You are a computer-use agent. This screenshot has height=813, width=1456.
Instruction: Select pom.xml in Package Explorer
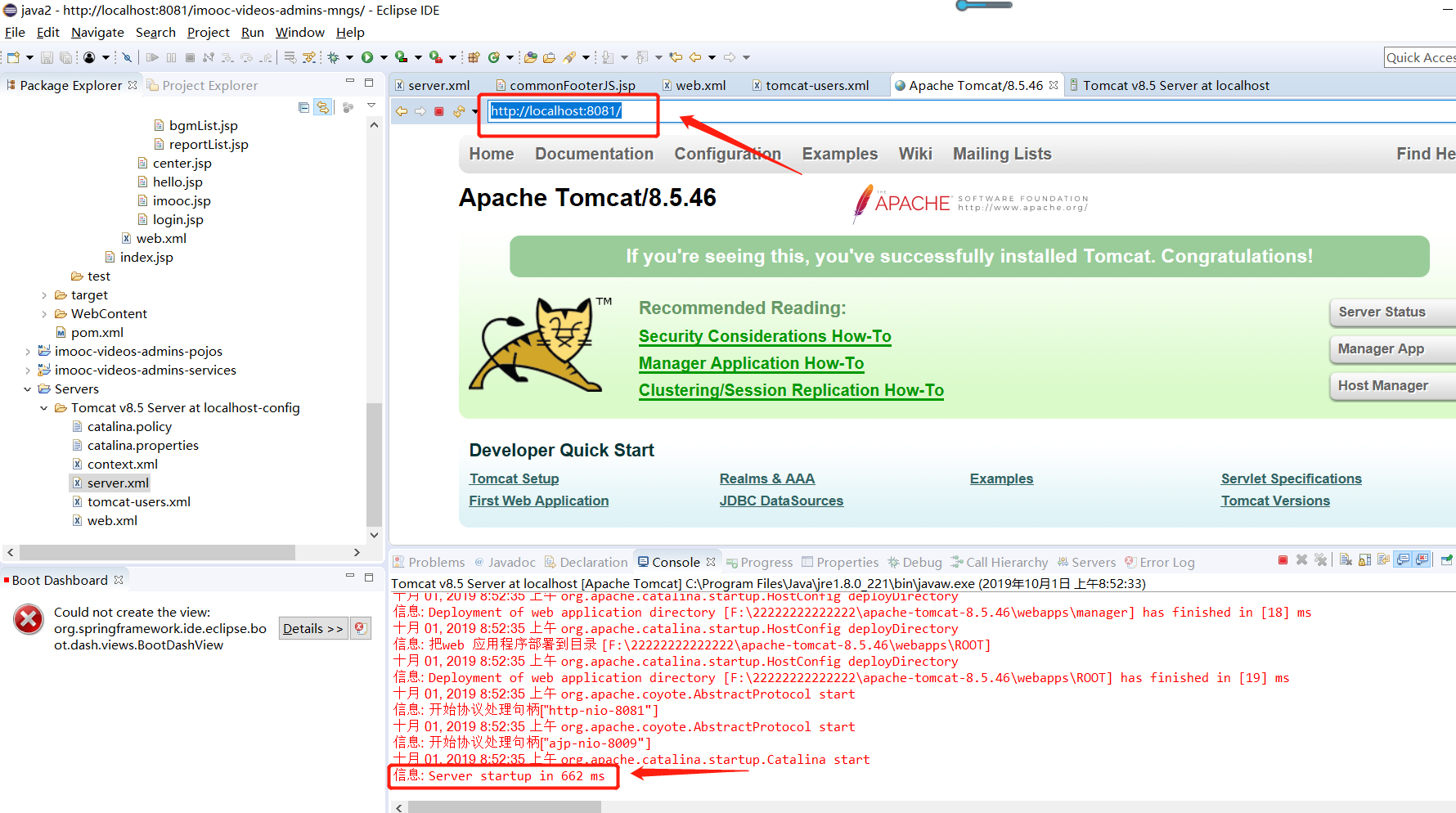click(97, 333)
